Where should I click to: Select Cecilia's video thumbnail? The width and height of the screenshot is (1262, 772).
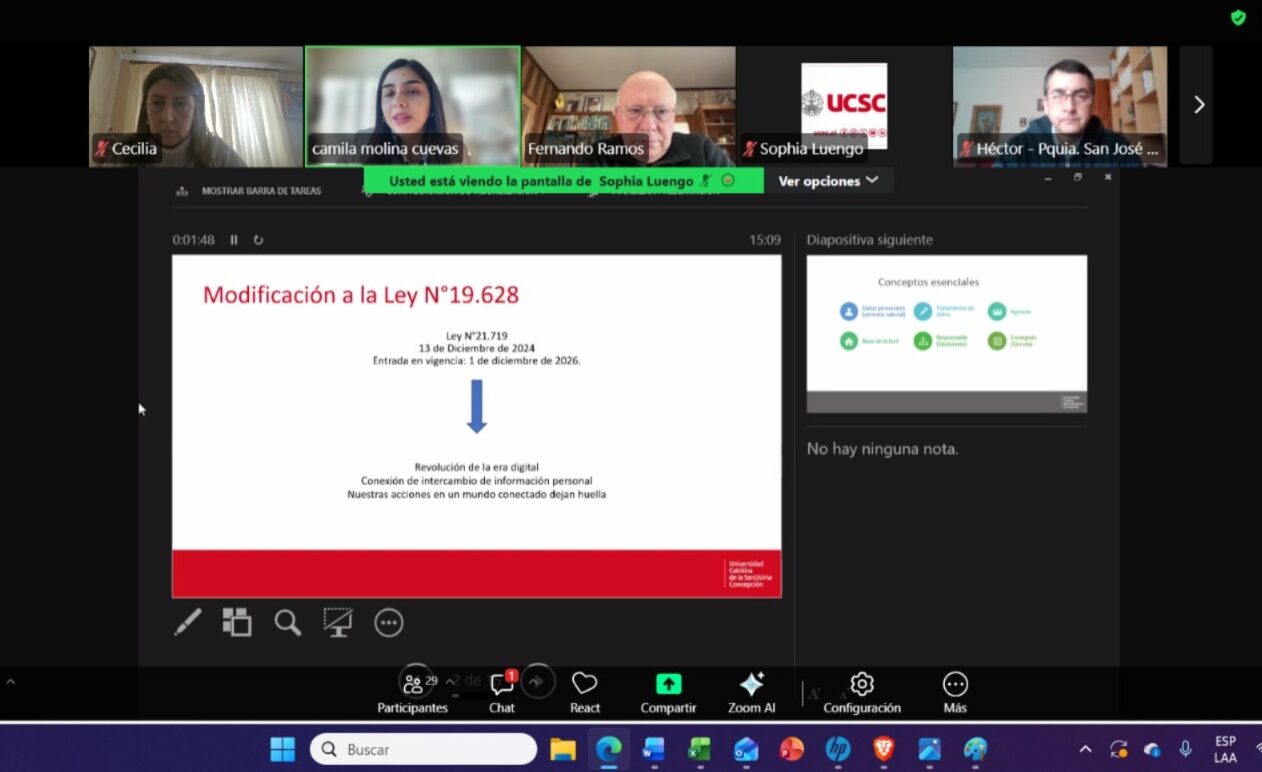(x=195, y=106)
